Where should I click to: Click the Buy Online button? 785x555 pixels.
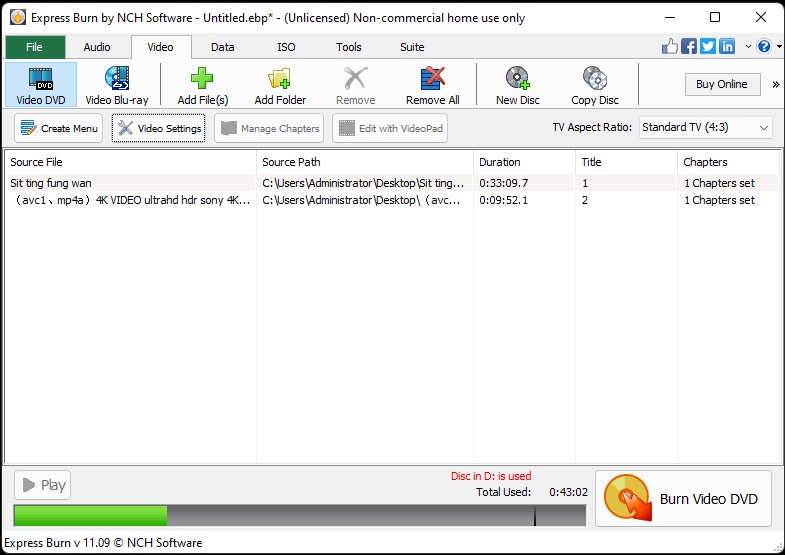click(x=722, y=84)
